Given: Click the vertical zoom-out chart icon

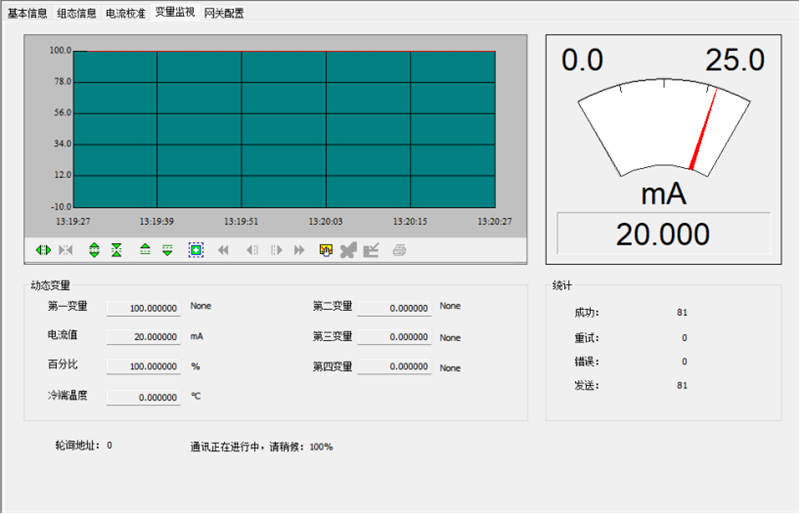Looking at the screenshot, I should point(117,250).
